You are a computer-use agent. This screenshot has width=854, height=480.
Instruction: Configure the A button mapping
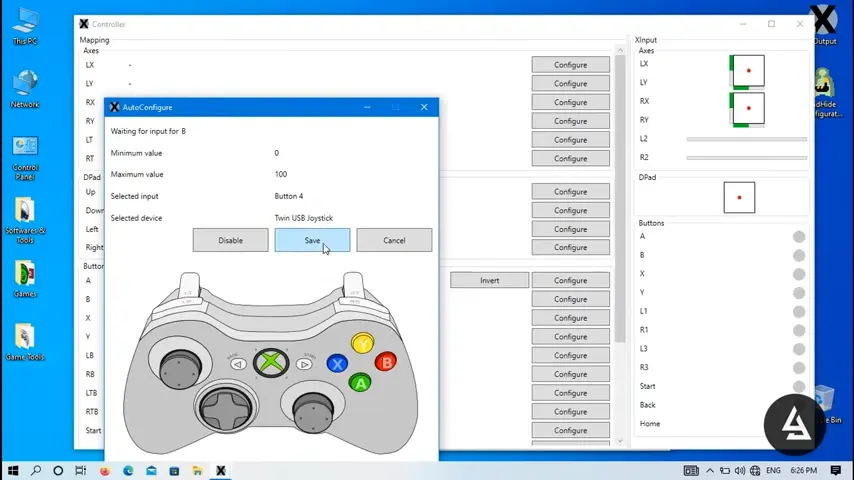click(x=570, y=281)
